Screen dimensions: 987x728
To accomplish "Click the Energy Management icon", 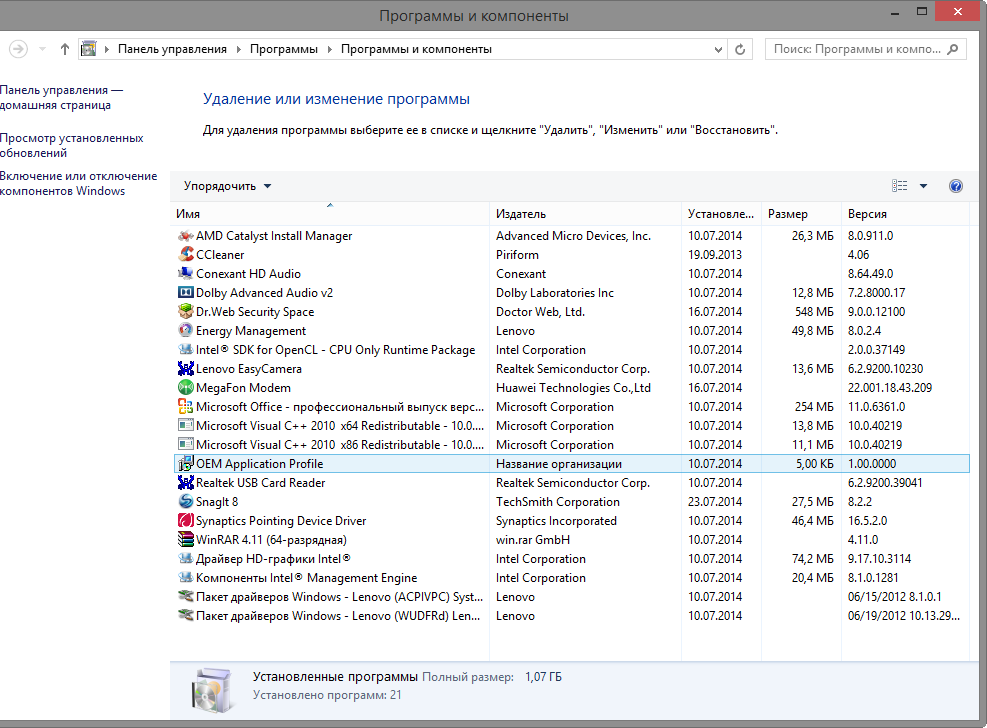I will pyautogui.click(x=186, y=330).
